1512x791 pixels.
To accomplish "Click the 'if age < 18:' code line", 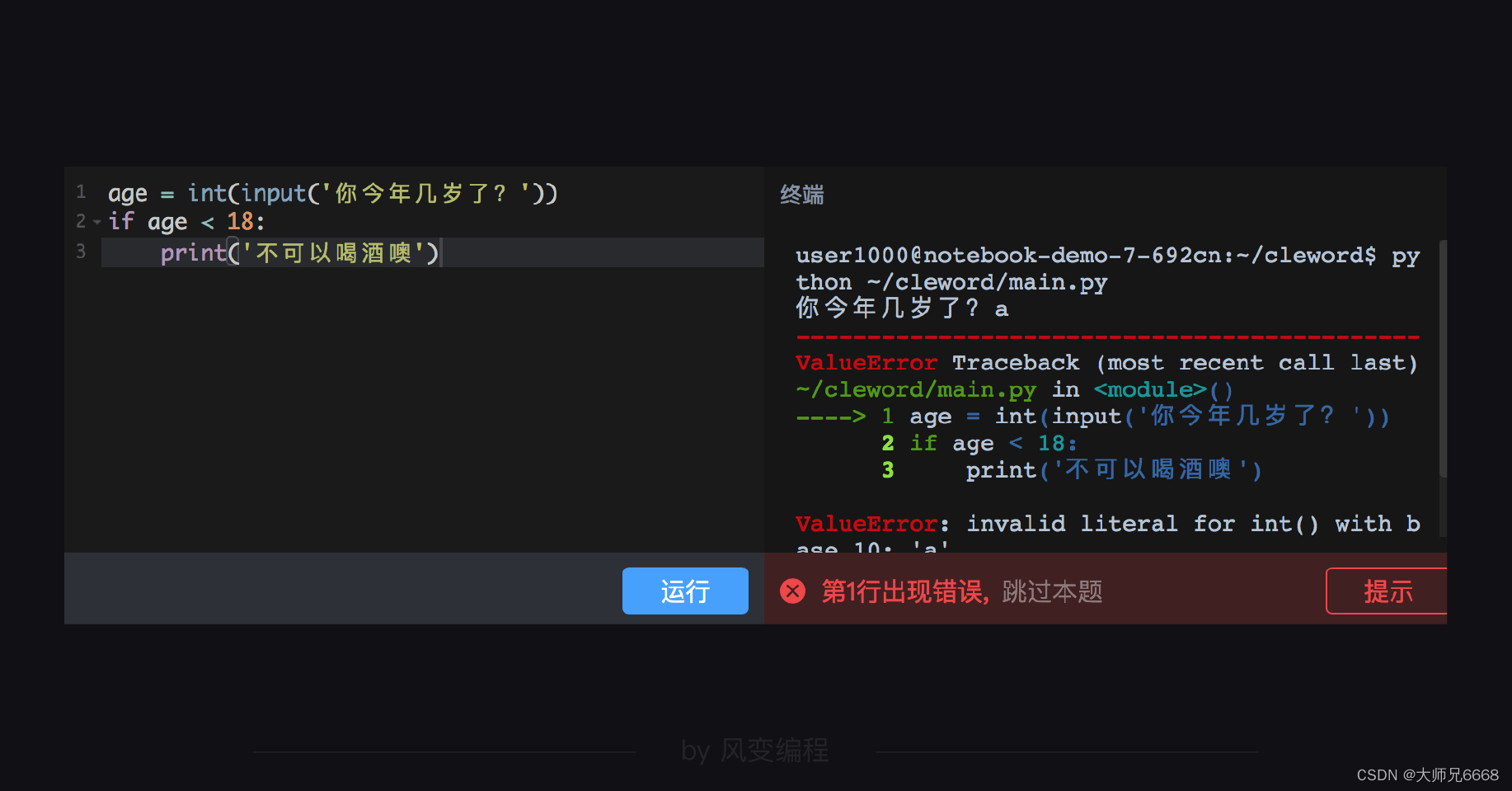I will [x=187, y=221].
